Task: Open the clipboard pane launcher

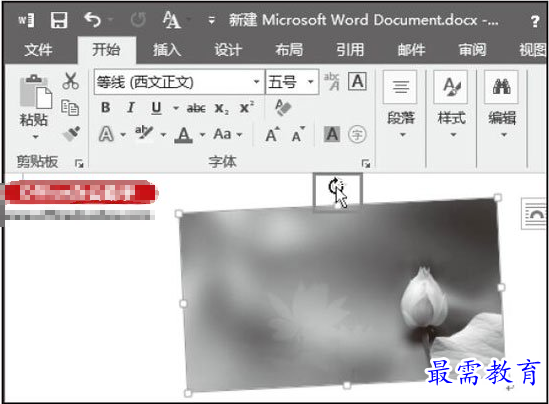Action: [79, 163]
